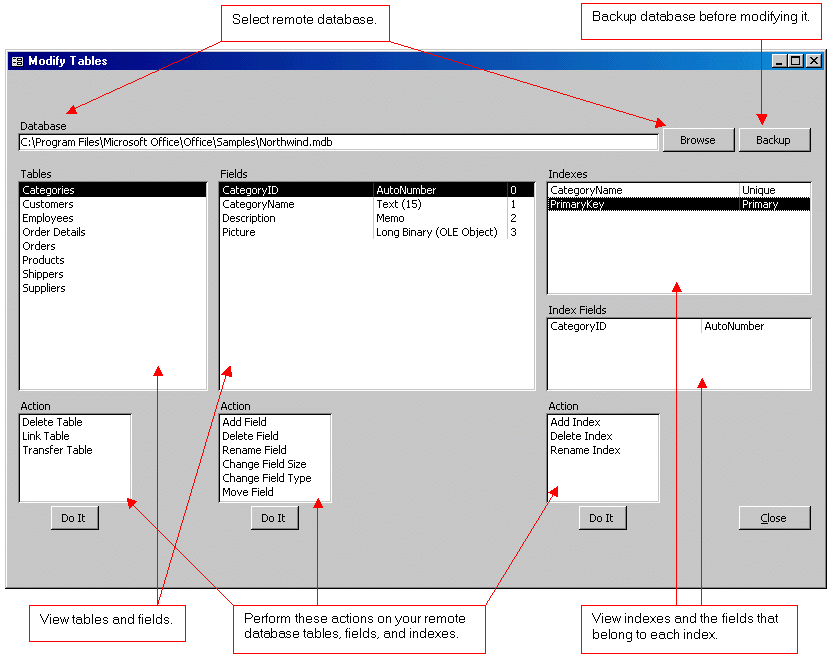Choose the Change Field Type action
Screen dimensions: 832x659
266,478
